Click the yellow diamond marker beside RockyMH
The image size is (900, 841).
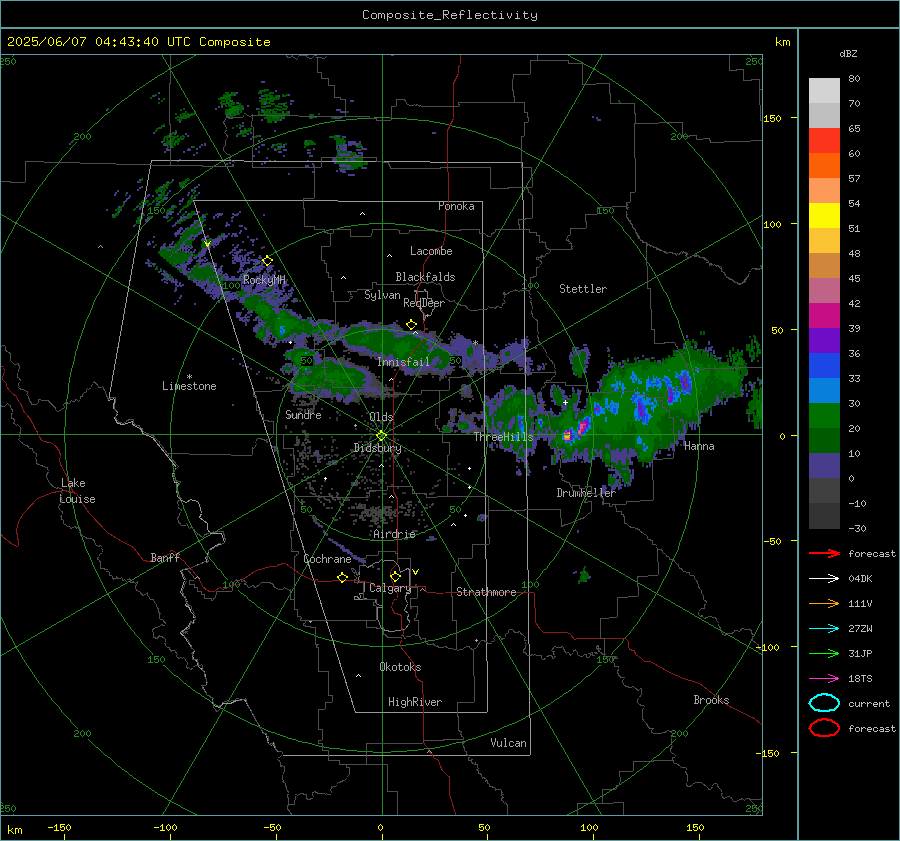point(267,261)
